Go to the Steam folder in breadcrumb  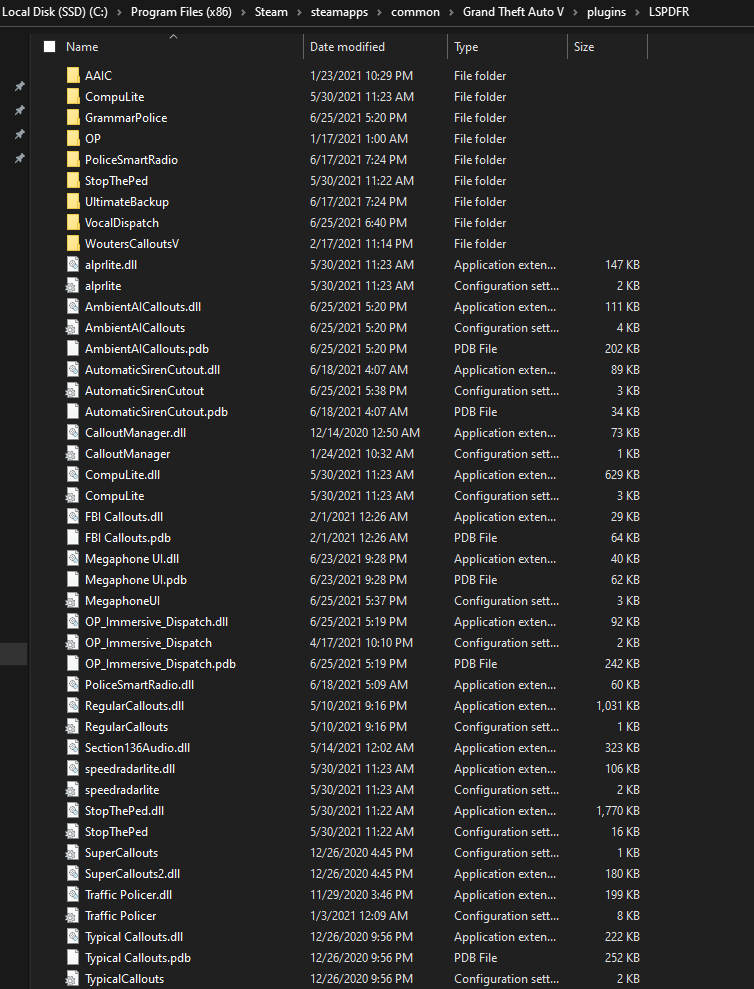[x=271, y=12]
